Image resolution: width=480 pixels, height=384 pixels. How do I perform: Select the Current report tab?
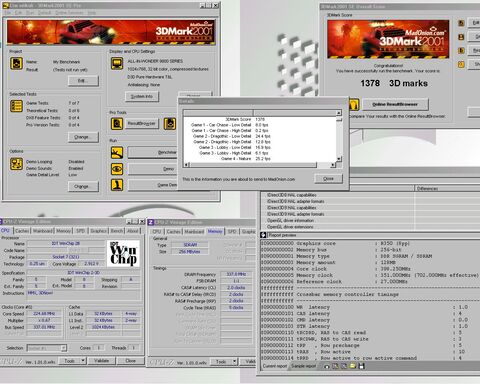[x=275, y=366]
